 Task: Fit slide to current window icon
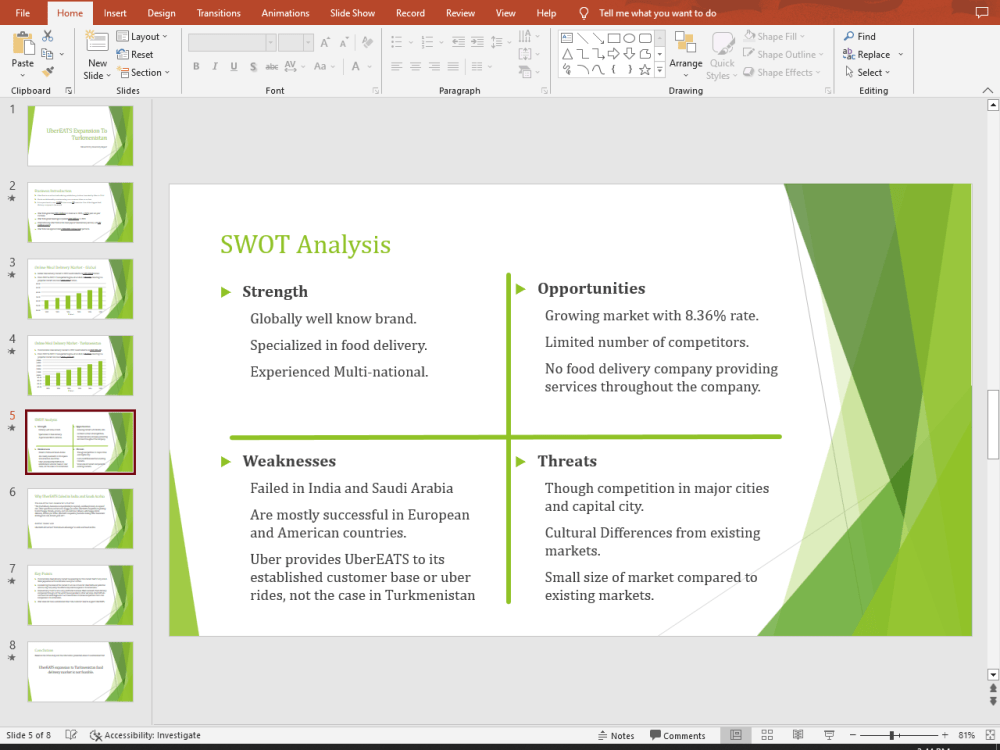tap(989, 735)
